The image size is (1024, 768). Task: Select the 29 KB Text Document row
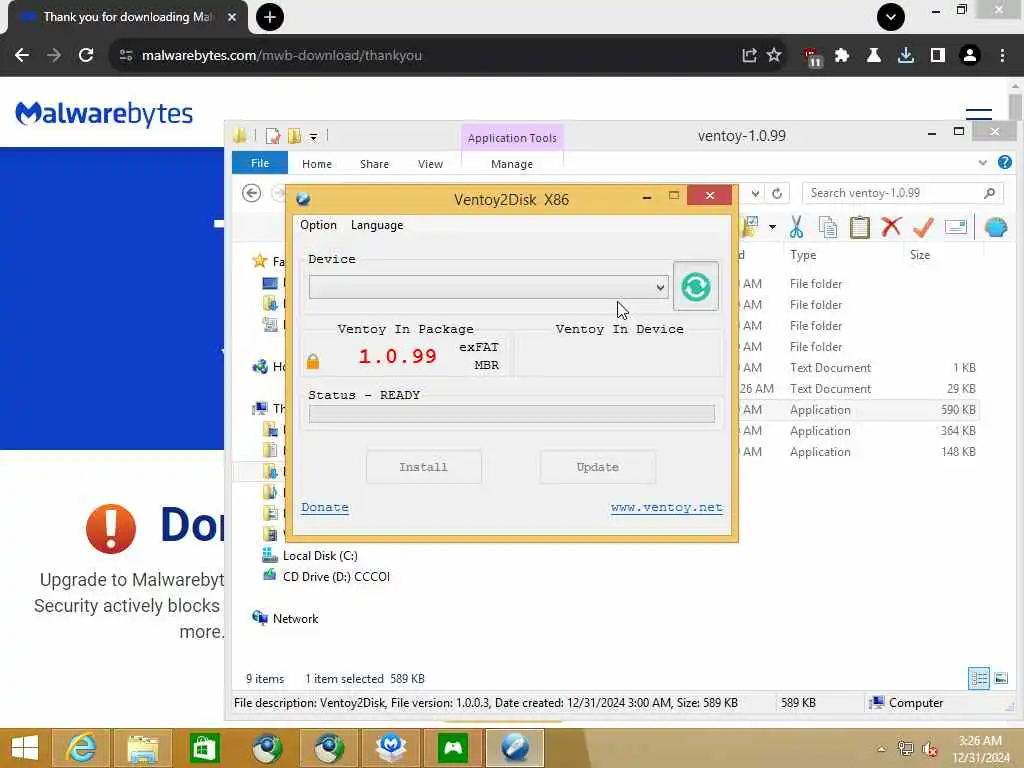(859, 389)
